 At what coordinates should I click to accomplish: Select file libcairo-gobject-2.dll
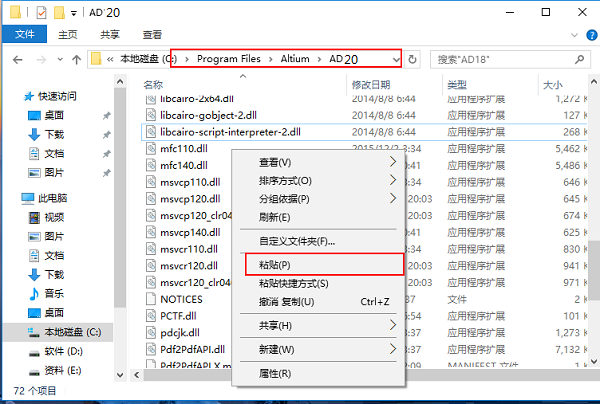209,115
